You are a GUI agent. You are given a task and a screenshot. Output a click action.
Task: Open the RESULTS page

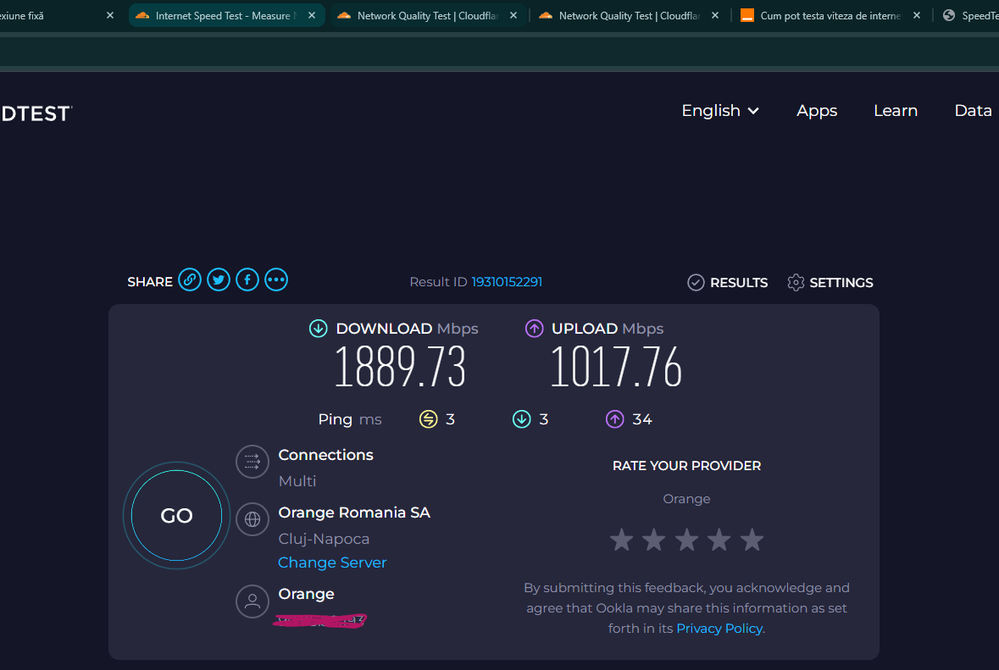point(728,282)
